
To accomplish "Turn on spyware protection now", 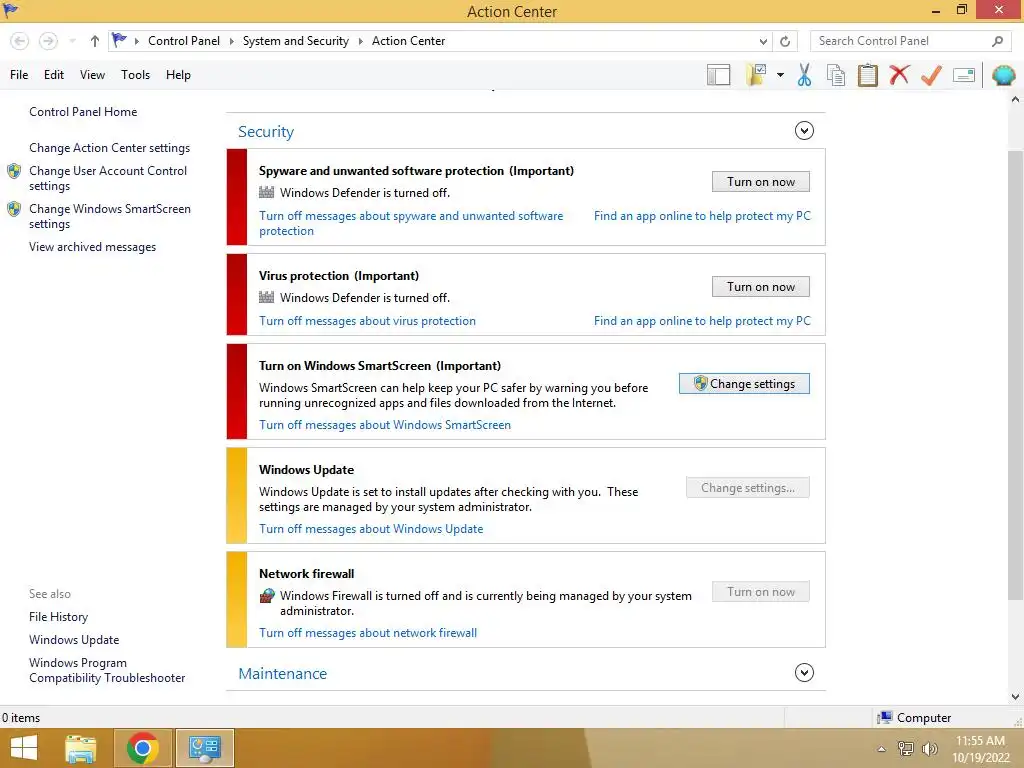I will pyautogui.click(x=761, y=182).
